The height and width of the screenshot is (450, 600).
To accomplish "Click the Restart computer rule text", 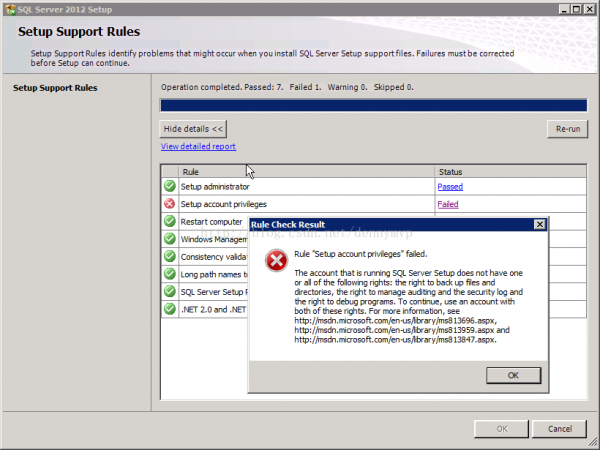I will (x=211, y=222).
